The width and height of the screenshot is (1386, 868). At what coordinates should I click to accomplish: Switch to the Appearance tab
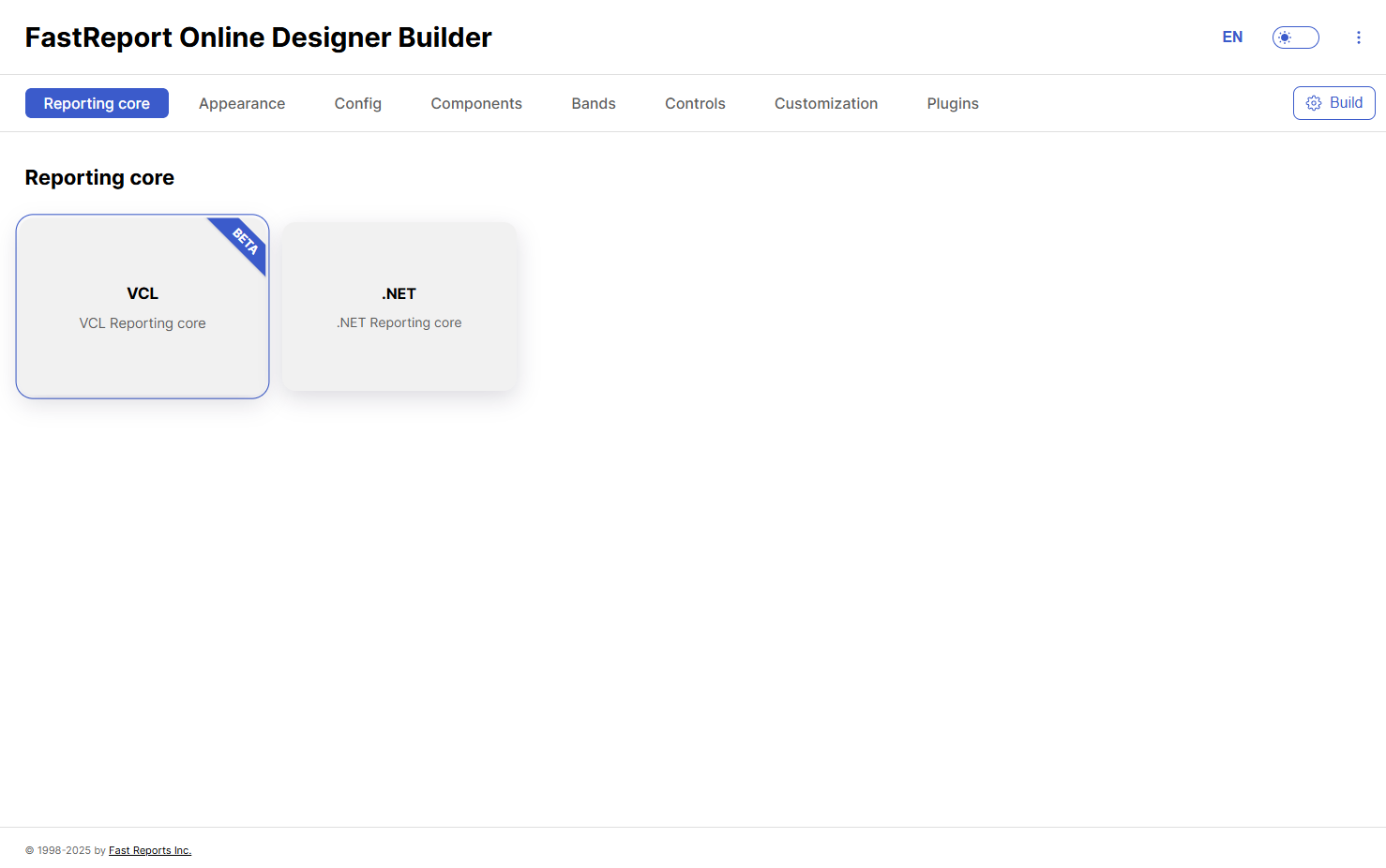click(x=242, y=103)
